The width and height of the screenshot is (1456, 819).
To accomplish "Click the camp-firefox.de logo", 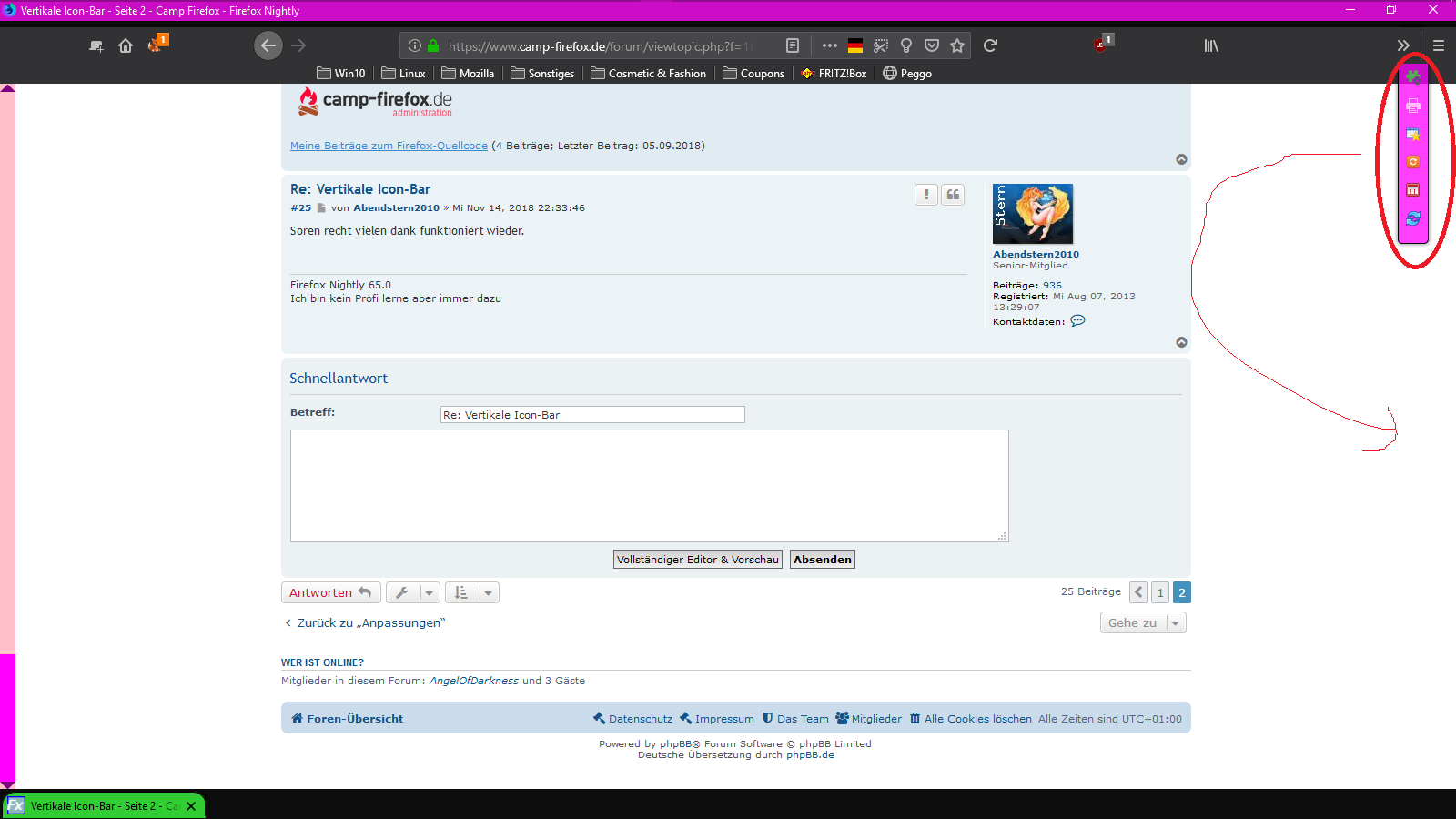I will tap(375, 101).
